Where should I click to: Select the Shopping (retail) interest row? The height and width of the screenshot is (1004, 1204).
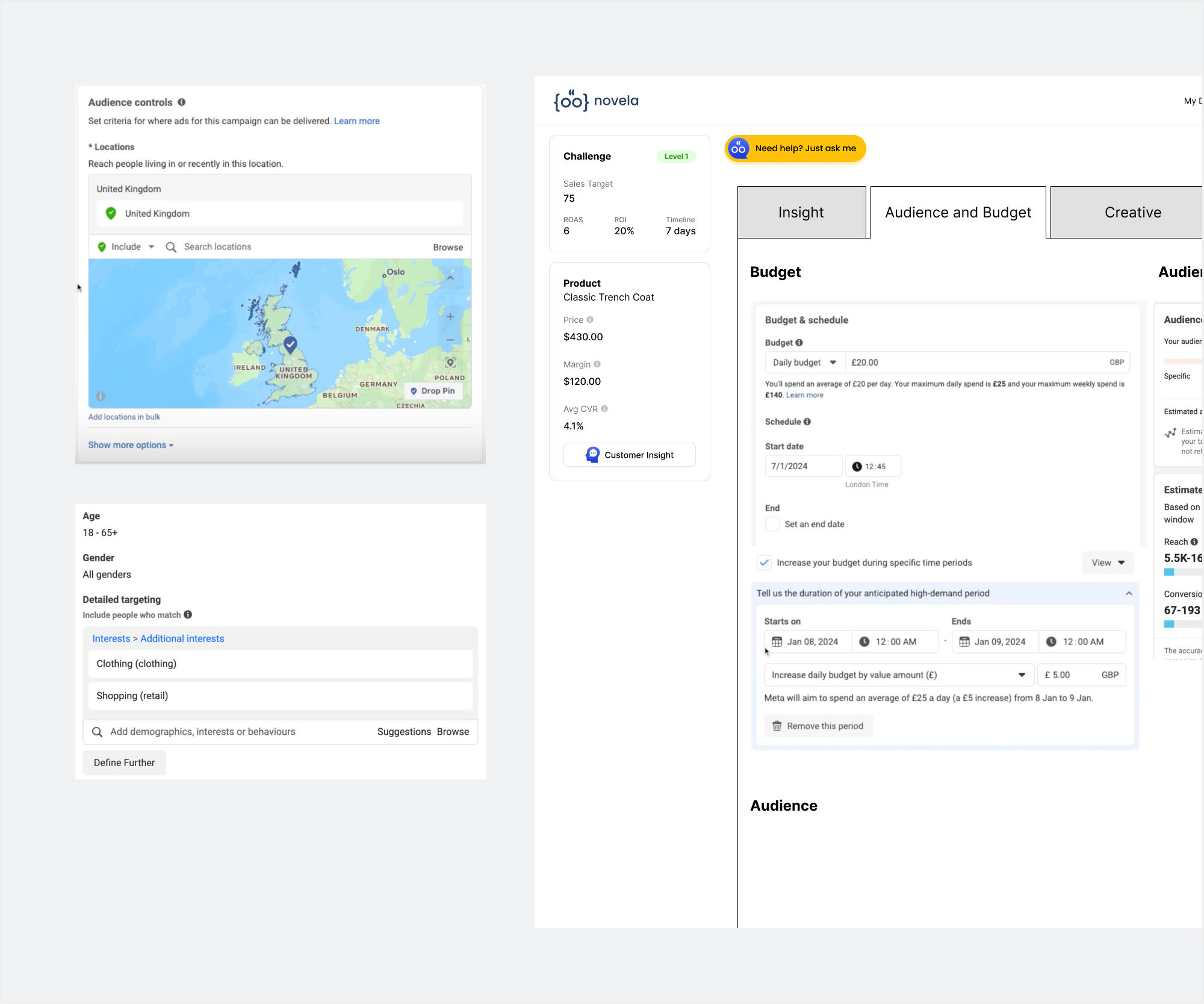click(x=280, y=696)
